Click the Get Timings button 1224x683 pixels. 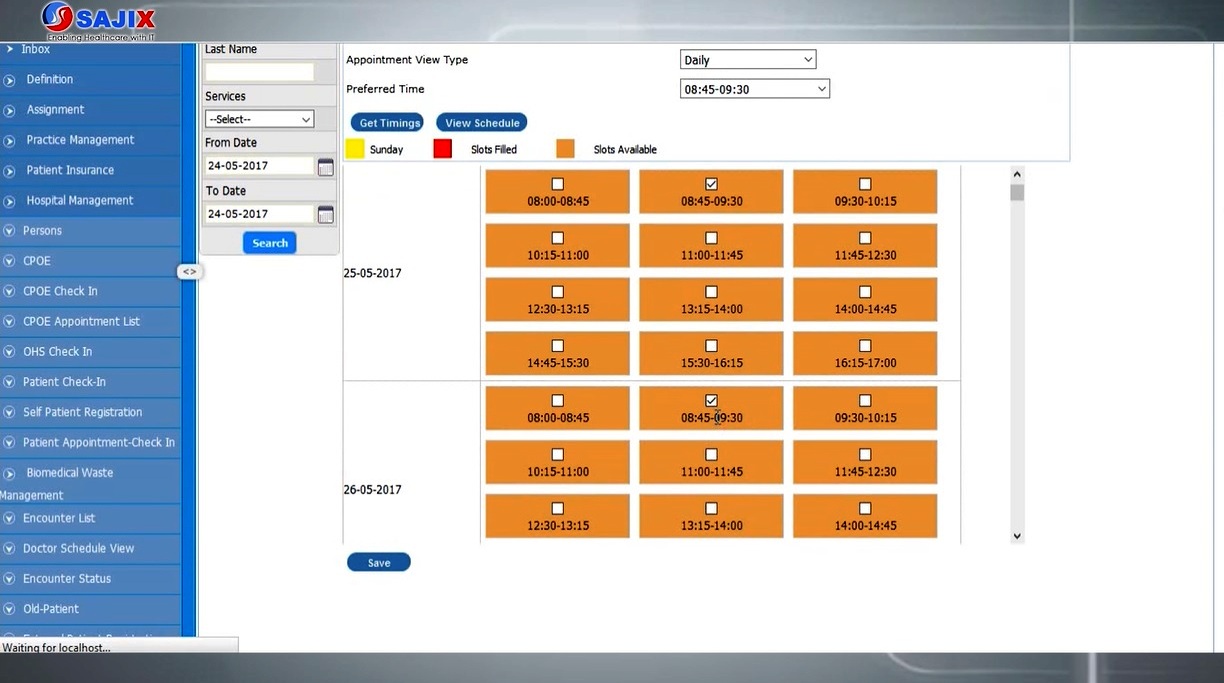[387, 123]
